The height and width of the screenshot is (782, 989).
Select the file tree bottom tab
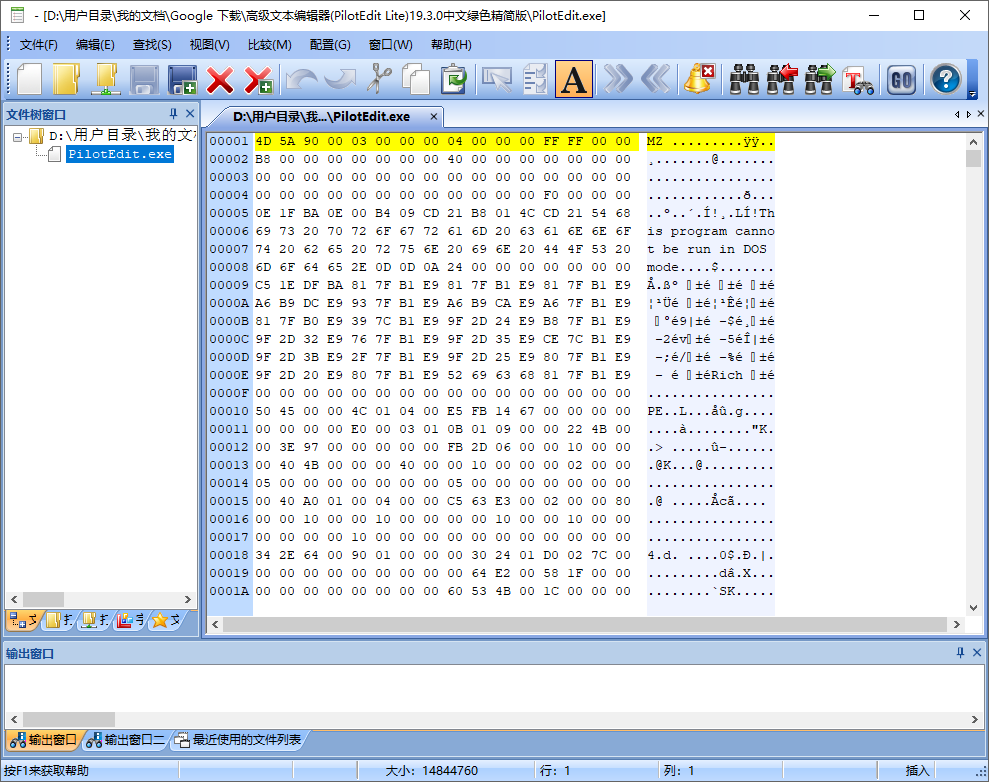point(24,621)
